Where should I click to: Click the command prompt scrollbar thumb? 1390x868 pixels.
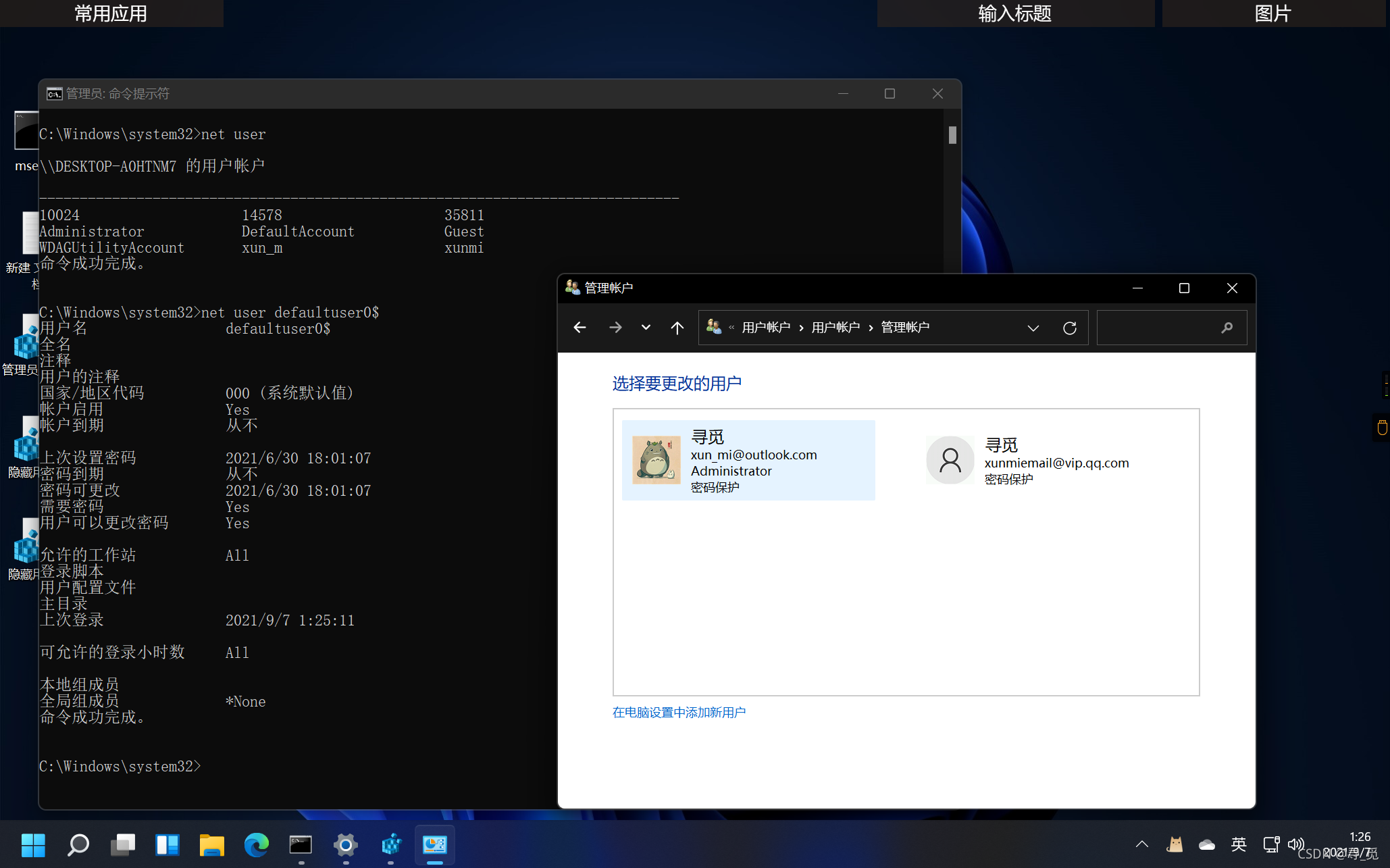pyautogui.click(x=952, y=135)
